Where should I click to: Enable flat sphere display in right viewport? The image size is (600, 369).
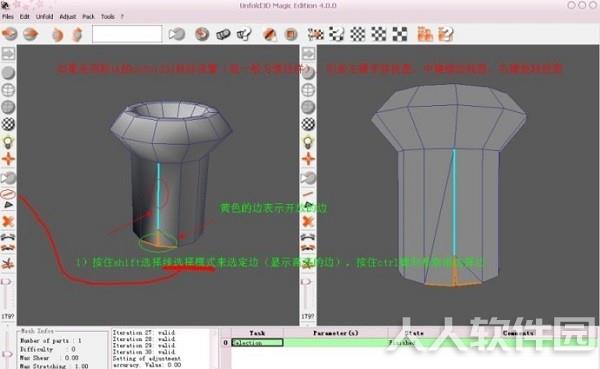[308, 107]
